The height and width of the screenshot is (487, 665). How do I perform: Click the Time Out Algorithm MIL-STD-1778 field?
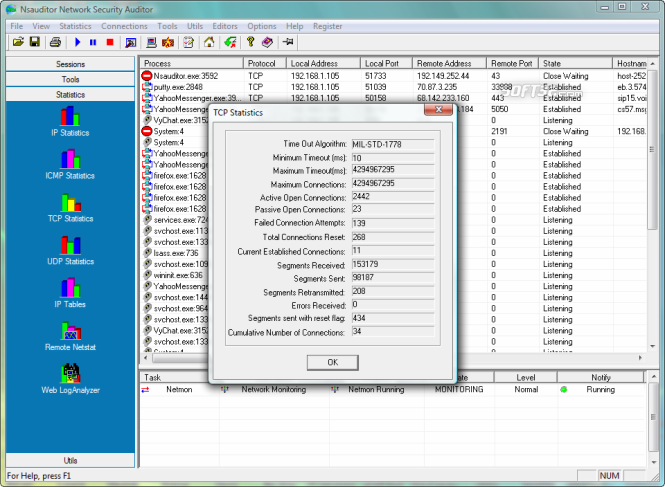click(393, 144)
